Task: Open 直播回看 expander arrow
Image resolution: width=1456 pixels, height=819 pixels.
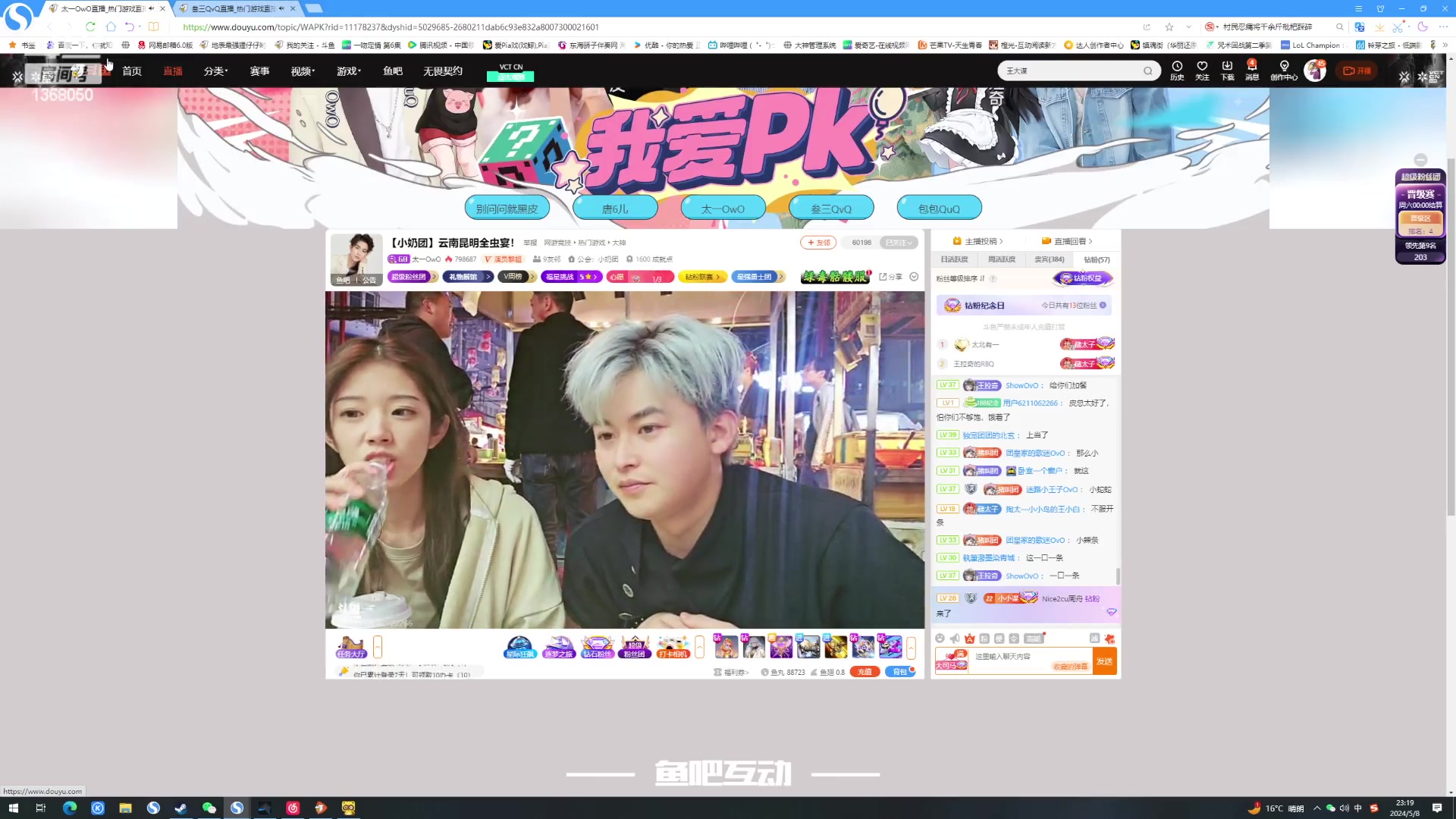Action: point(1090,241)
